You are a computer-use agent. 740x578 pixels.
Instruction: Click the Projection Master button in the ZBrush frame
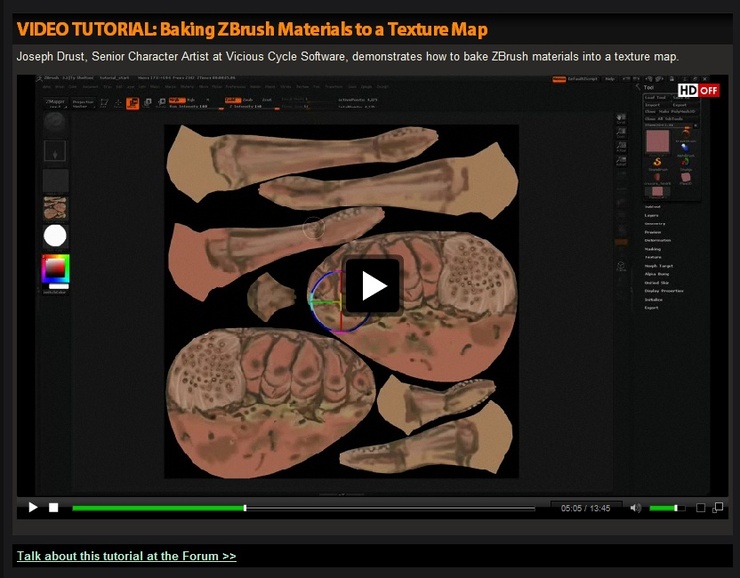point(83,103)
